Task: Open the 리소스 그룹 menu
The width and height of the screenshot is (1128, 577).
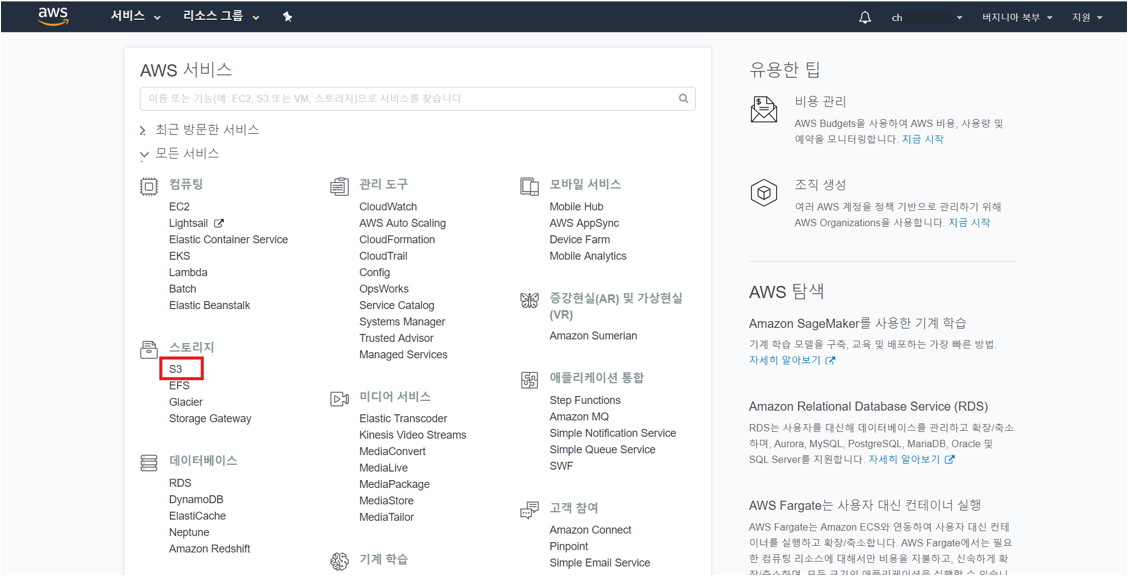Action: tap(221, 17)
